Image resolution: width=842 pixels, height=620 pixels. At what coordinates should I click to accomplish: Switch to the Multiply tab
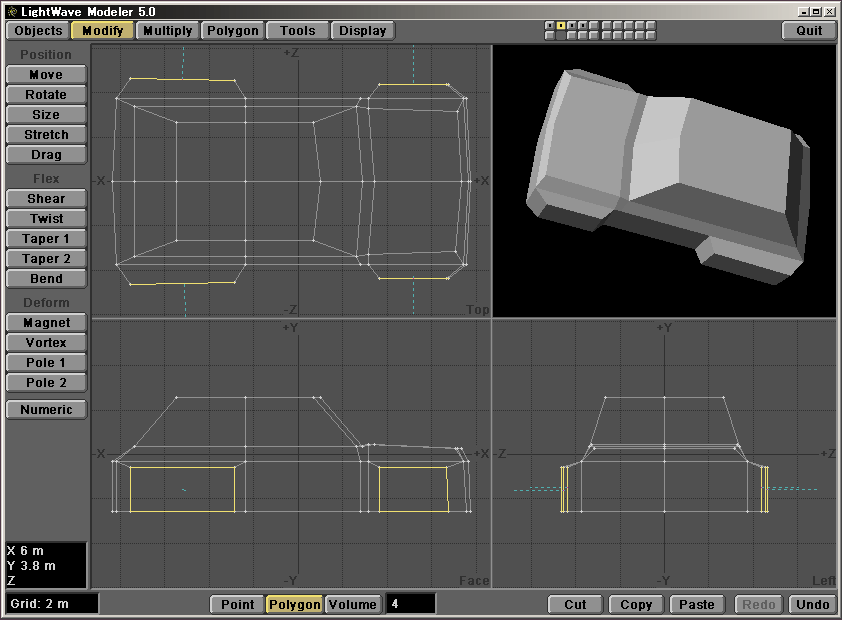click(167, 30)
